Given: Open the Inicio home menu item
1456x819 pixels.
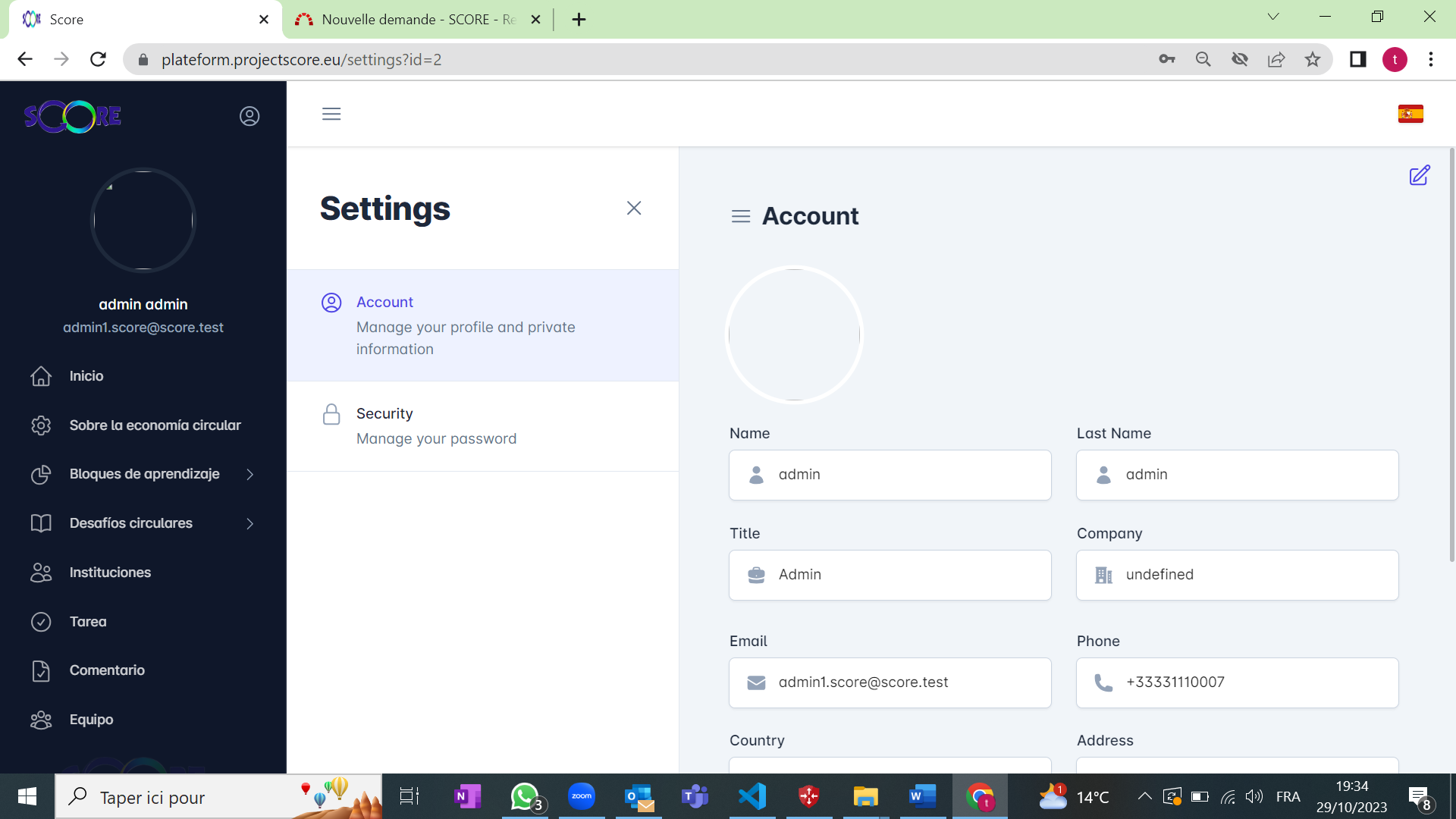Looking at the screenshot, I should click(86, 376).
